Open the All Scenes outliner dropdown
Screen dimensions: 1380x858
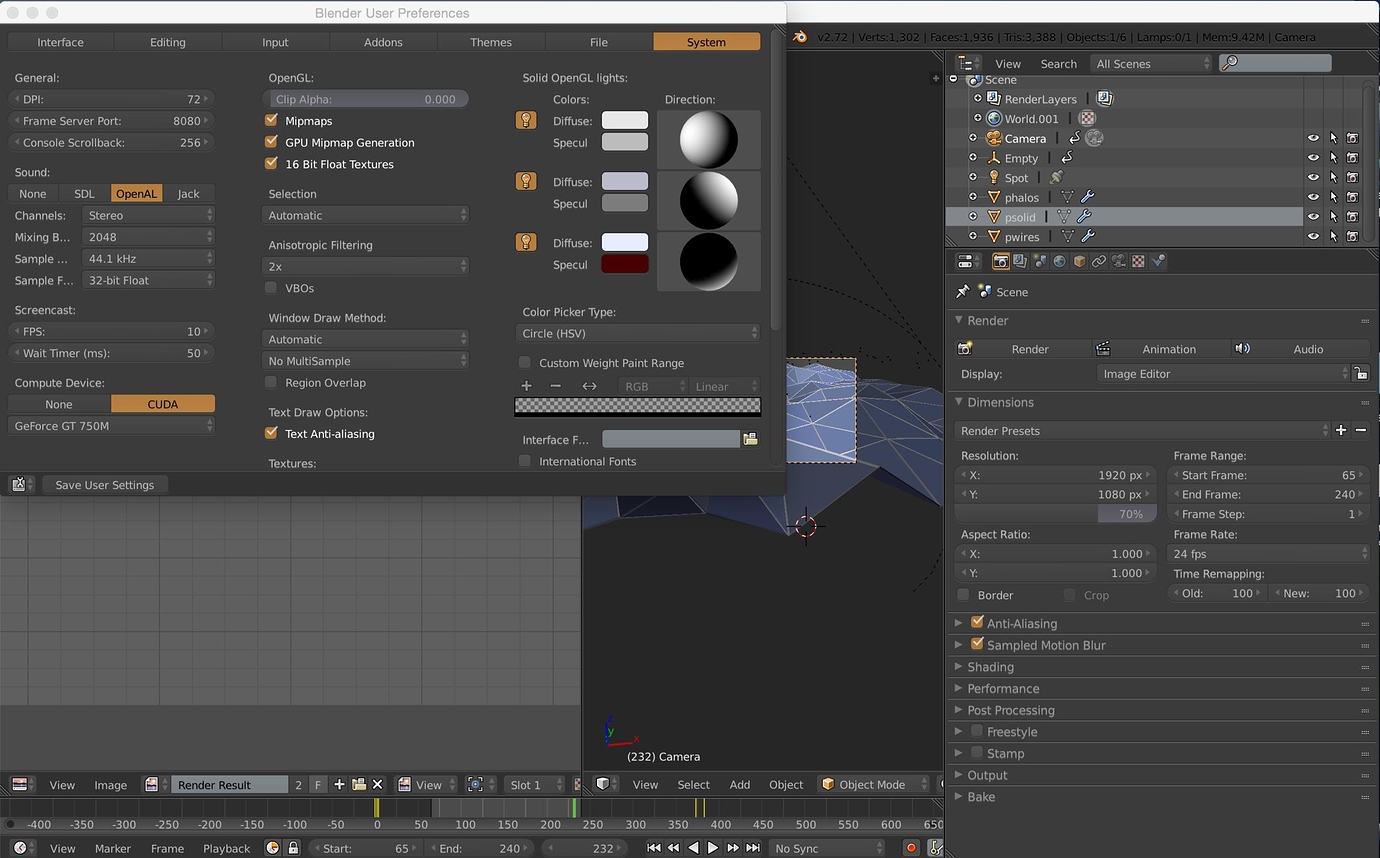(1151, 64)
